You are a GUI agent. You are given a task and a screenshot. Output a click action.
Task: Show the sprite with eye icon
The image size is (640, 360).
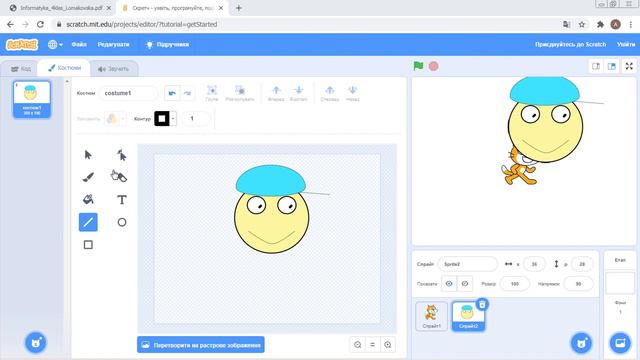click(x=449, y=284)
